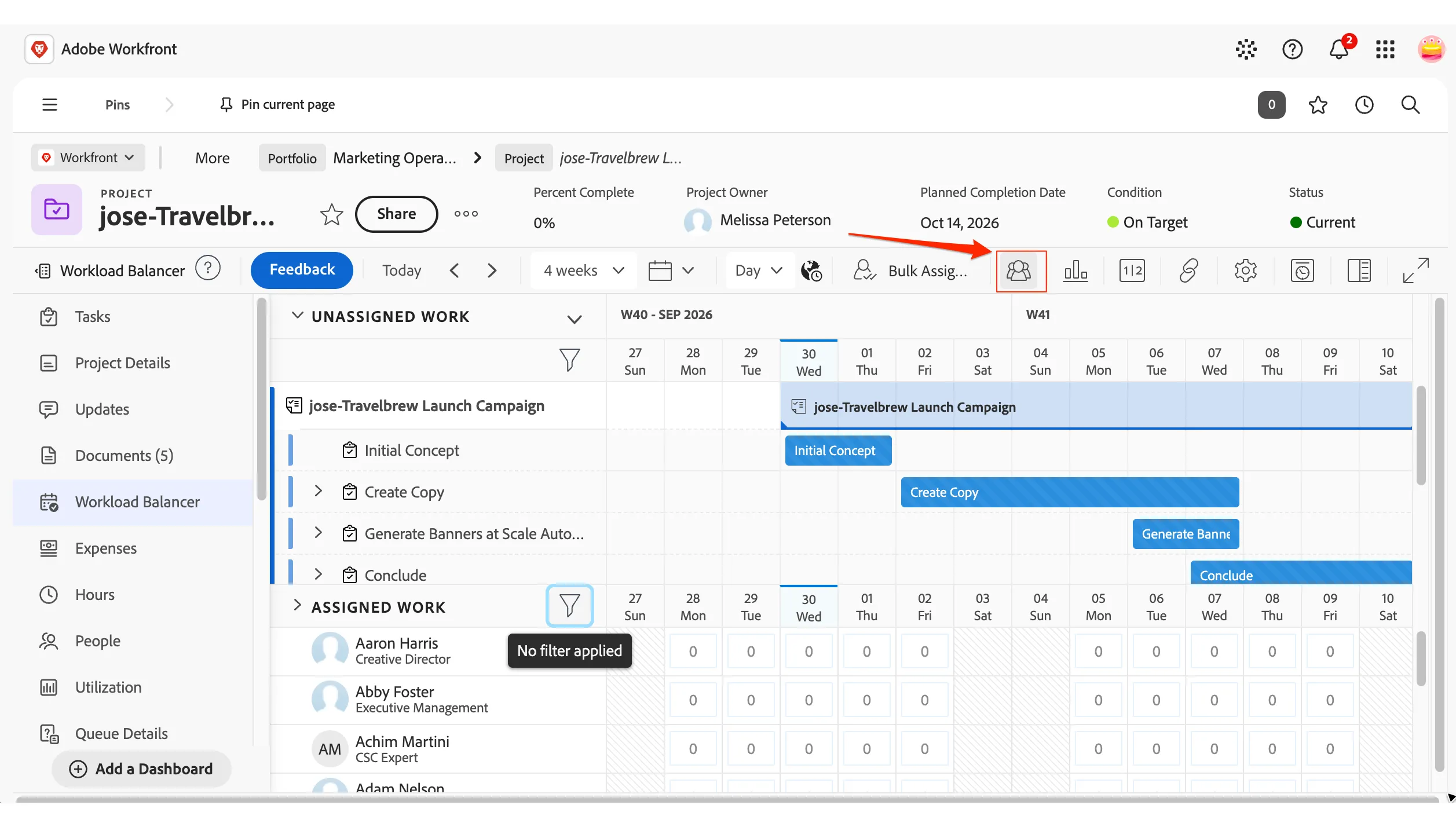Open the notifications bell
The image size is (1456, 827).
(x=1339, y=49)
